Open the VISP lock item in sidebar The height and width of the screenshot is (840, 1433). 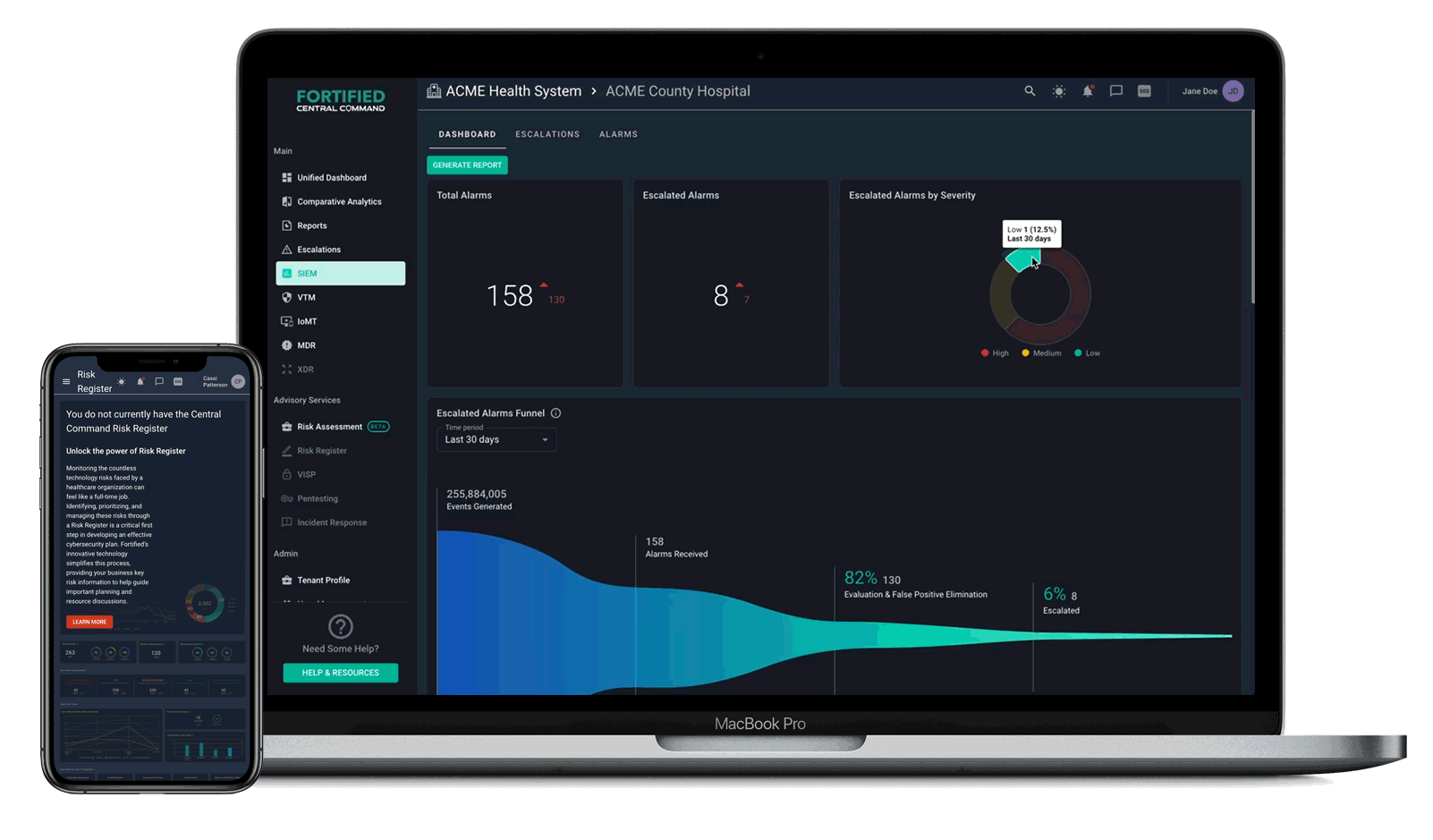click(340, 475)
